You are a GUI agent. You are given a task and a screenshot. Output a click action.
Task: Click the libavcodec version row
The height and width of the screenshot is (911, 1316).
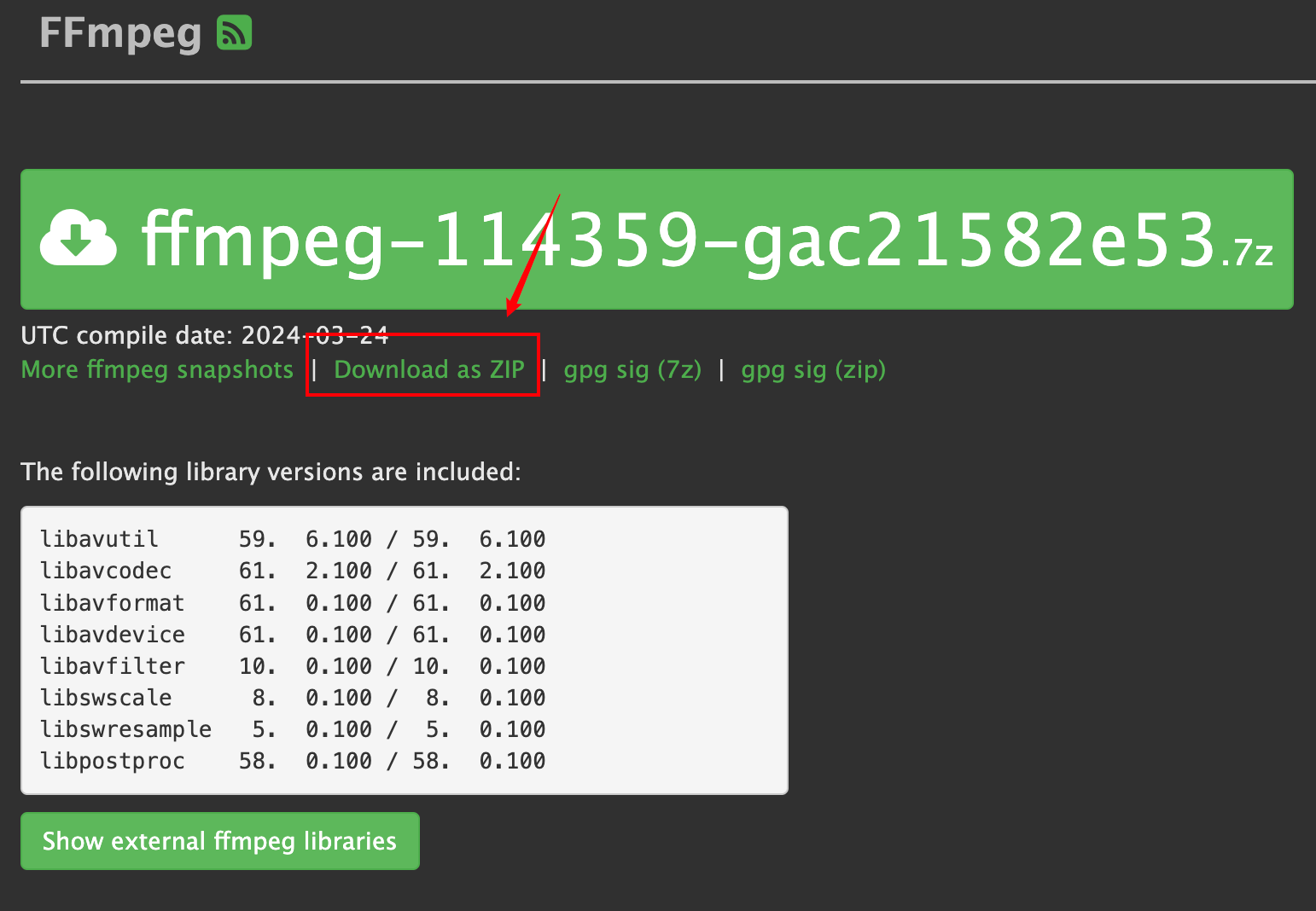pyautogui.click(x=293, y=571)
